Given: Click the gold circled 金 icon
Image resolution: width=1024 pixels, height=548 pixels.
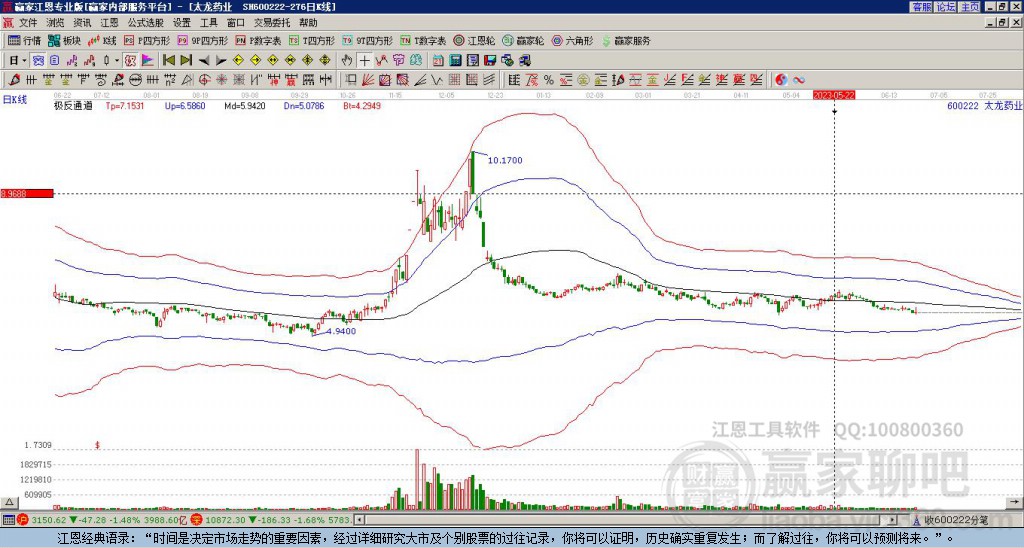Looking at the screenshot, I should click(583, 80).
